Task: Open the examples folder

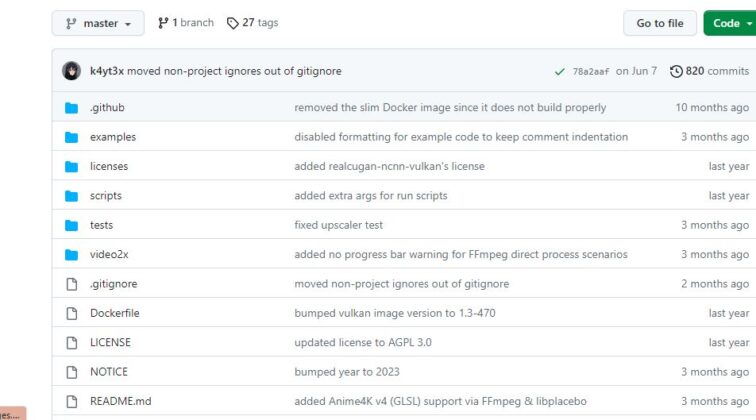Action: (113, 137)
